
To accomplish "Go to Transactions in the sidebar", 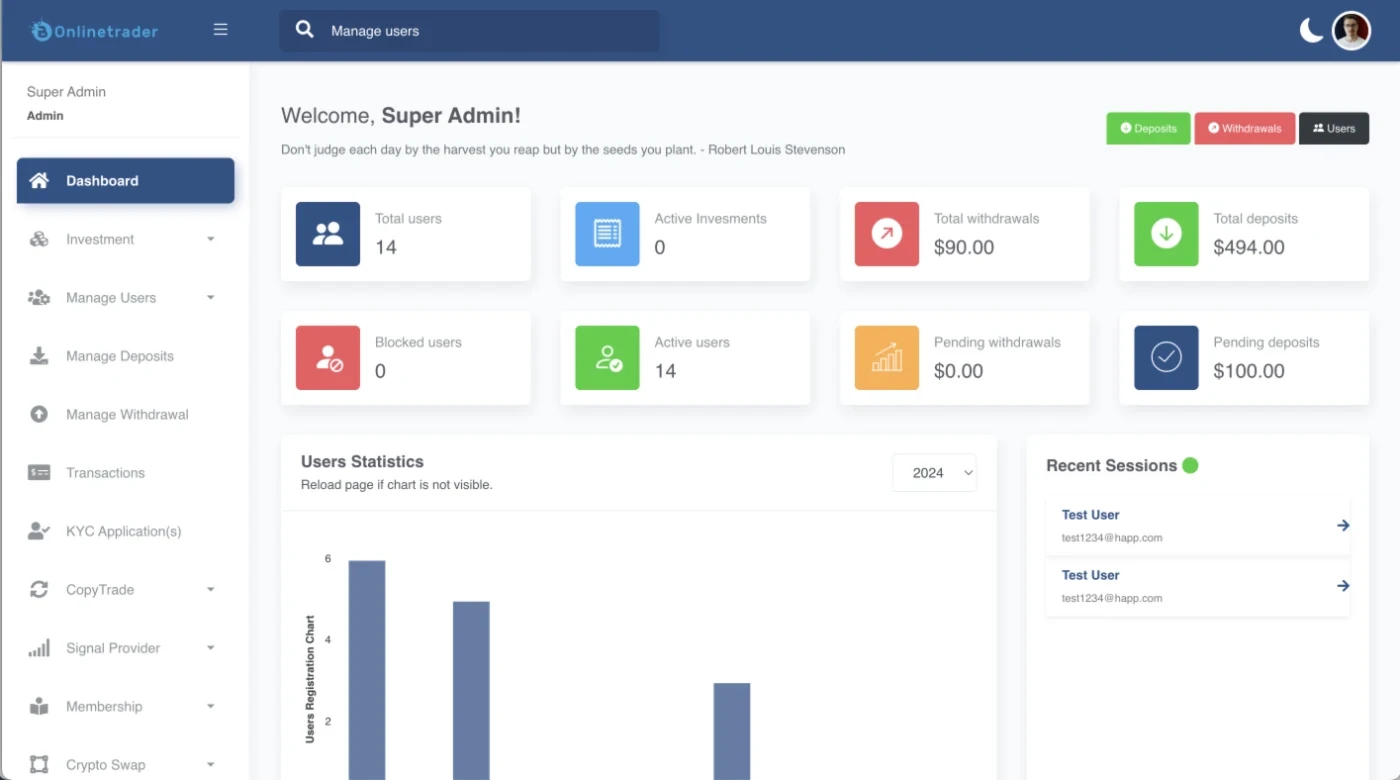I will point(105,473).
